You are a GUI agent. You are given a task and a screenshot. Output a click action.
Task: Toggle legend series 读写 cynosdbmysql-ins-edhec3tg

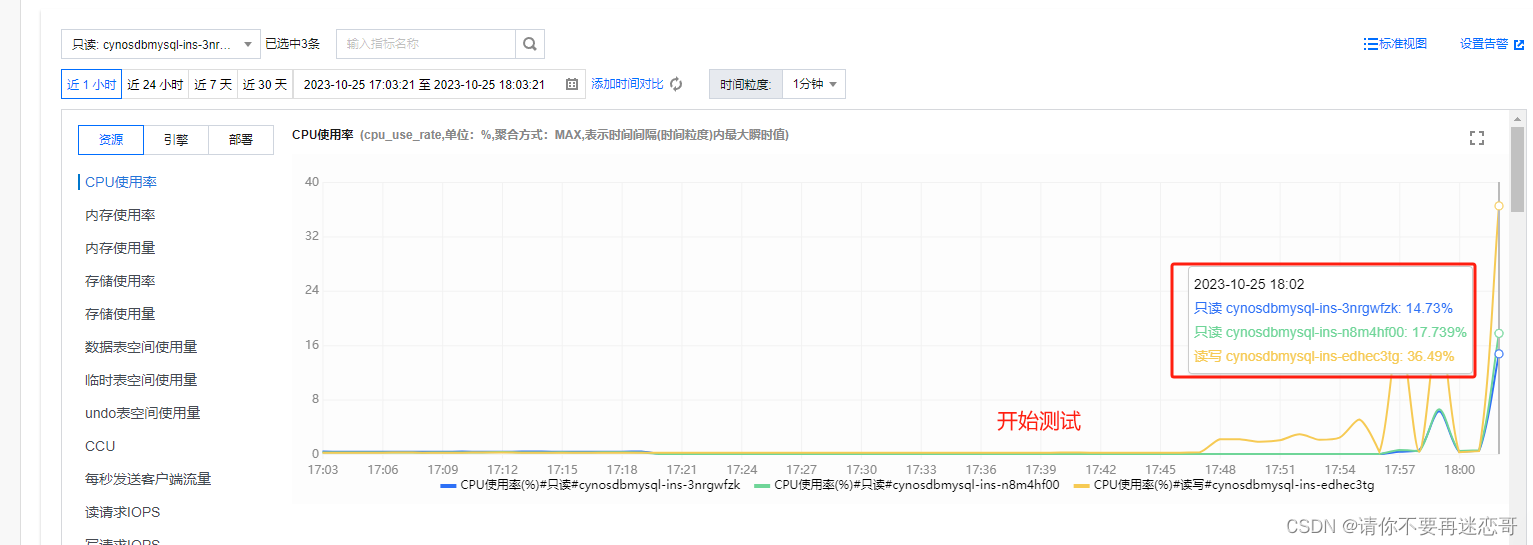[1223, 485]
